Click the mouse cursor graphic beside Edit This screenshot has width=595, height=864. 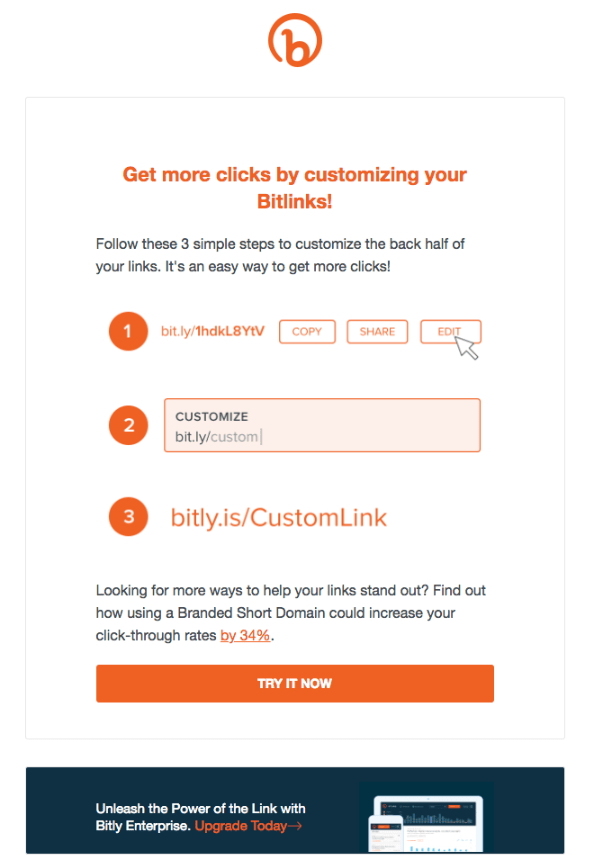coord(466,345)
